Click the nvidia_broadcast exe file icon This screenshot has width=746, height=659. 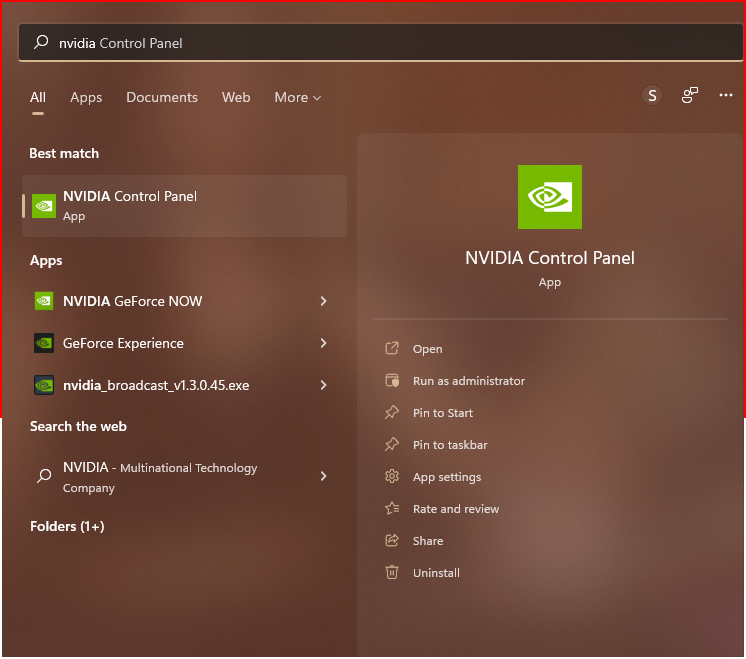44,385
